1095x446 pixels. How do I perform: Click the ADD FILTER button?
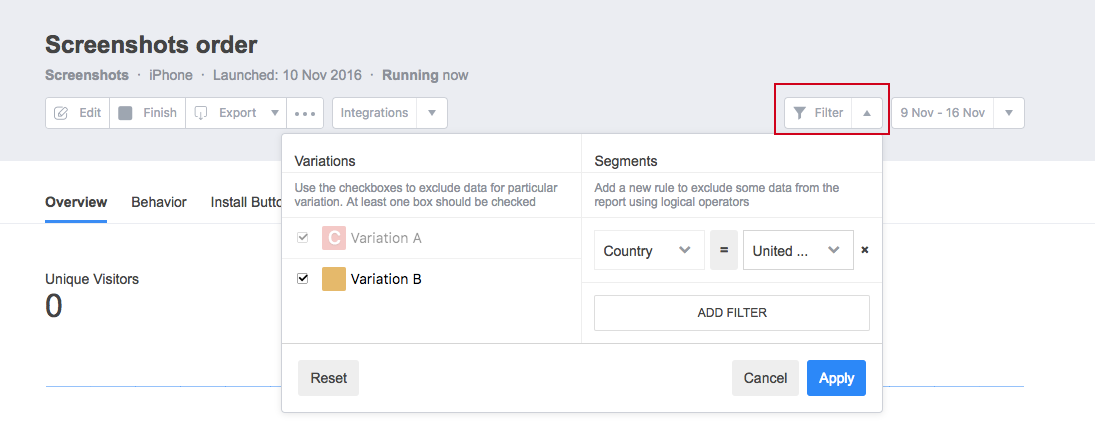[732, 313]
